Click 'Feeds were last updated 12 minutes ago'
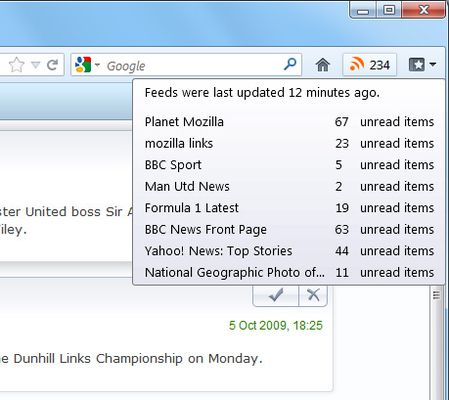The width and height of the screenshot is (449, 400). click(262, 93)
